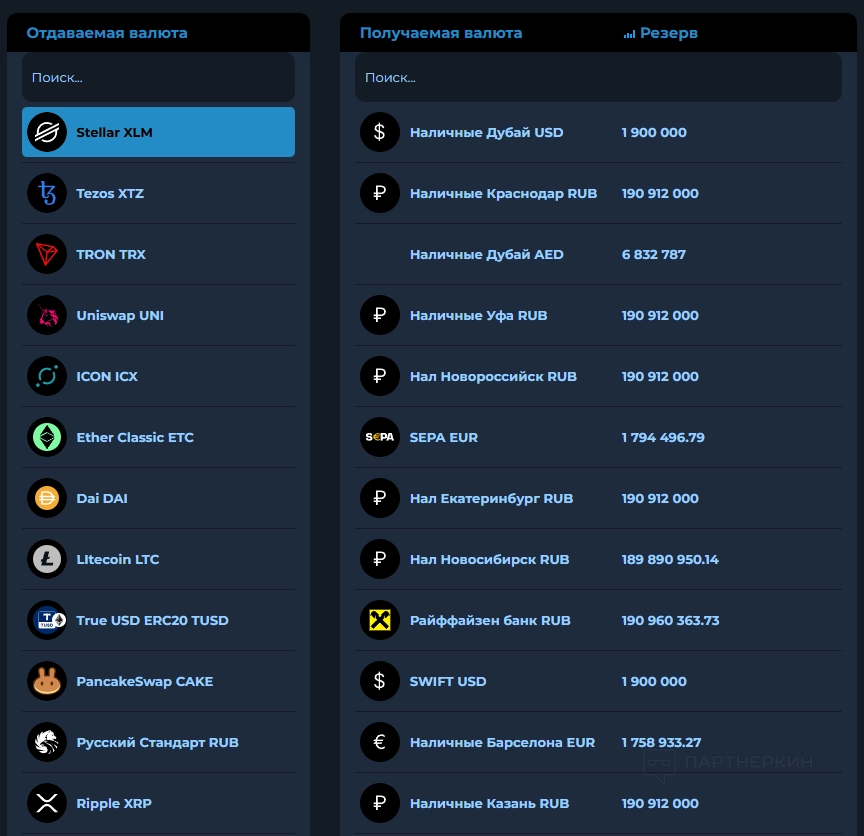
Task: Click the PancakeSwap bunny icon
Action: [x=47, y=681]
